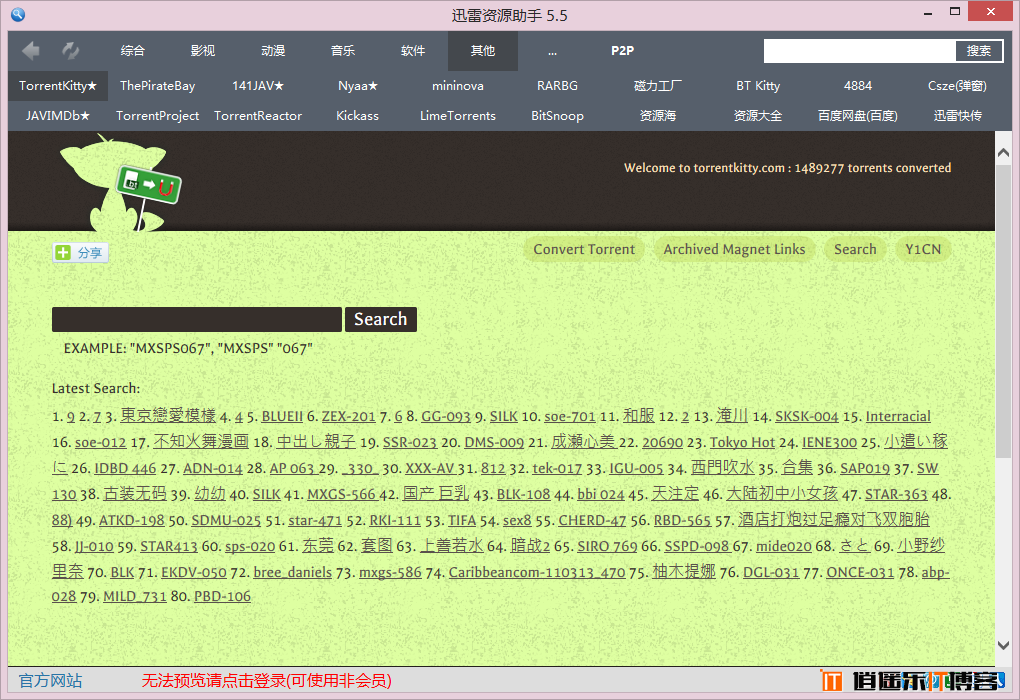Open the 音乐 category tab
The image size is (1020, 700).
[343, 51]
